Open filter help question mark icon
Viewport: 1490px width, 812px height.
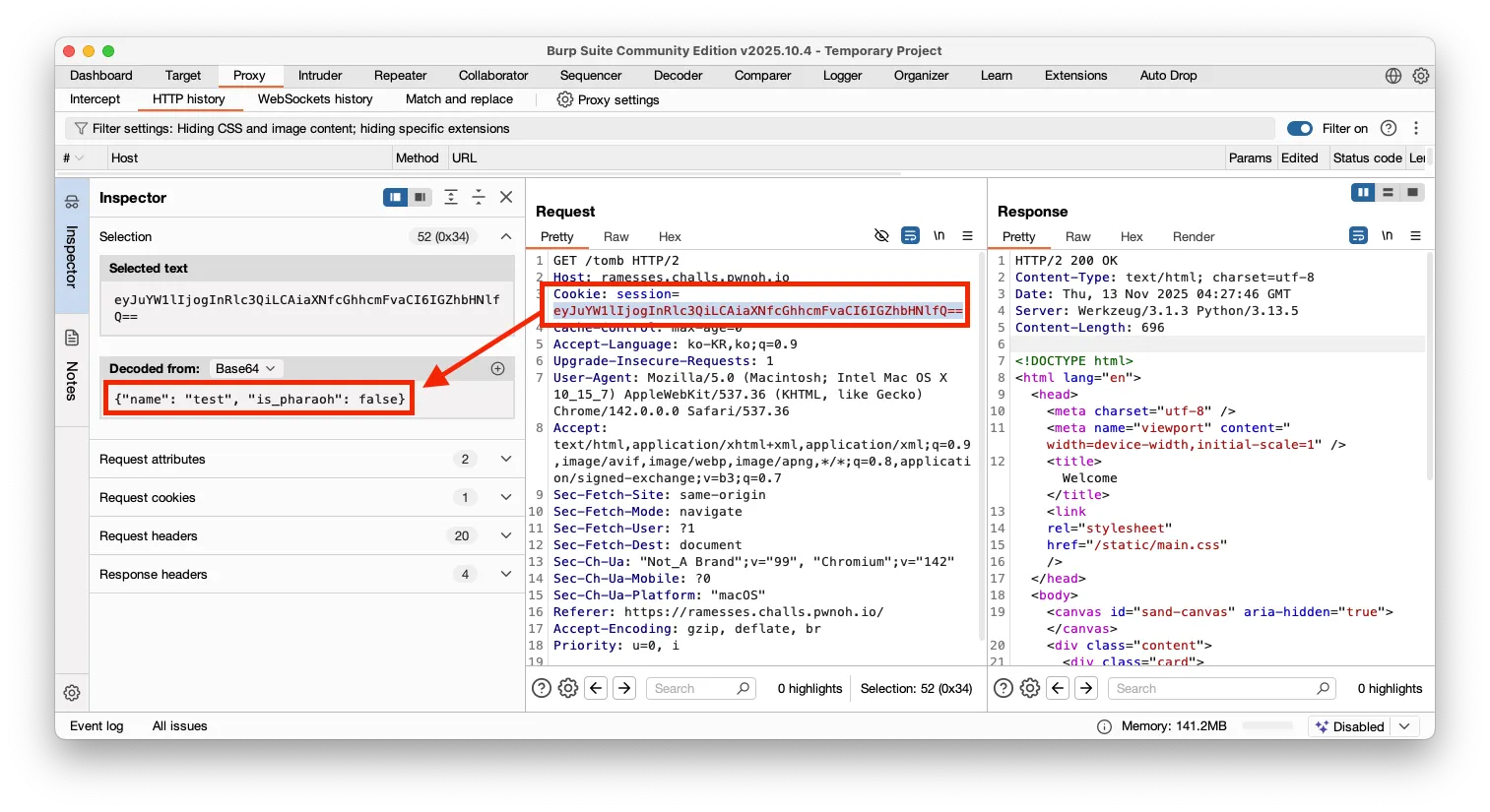point(1389,128)
